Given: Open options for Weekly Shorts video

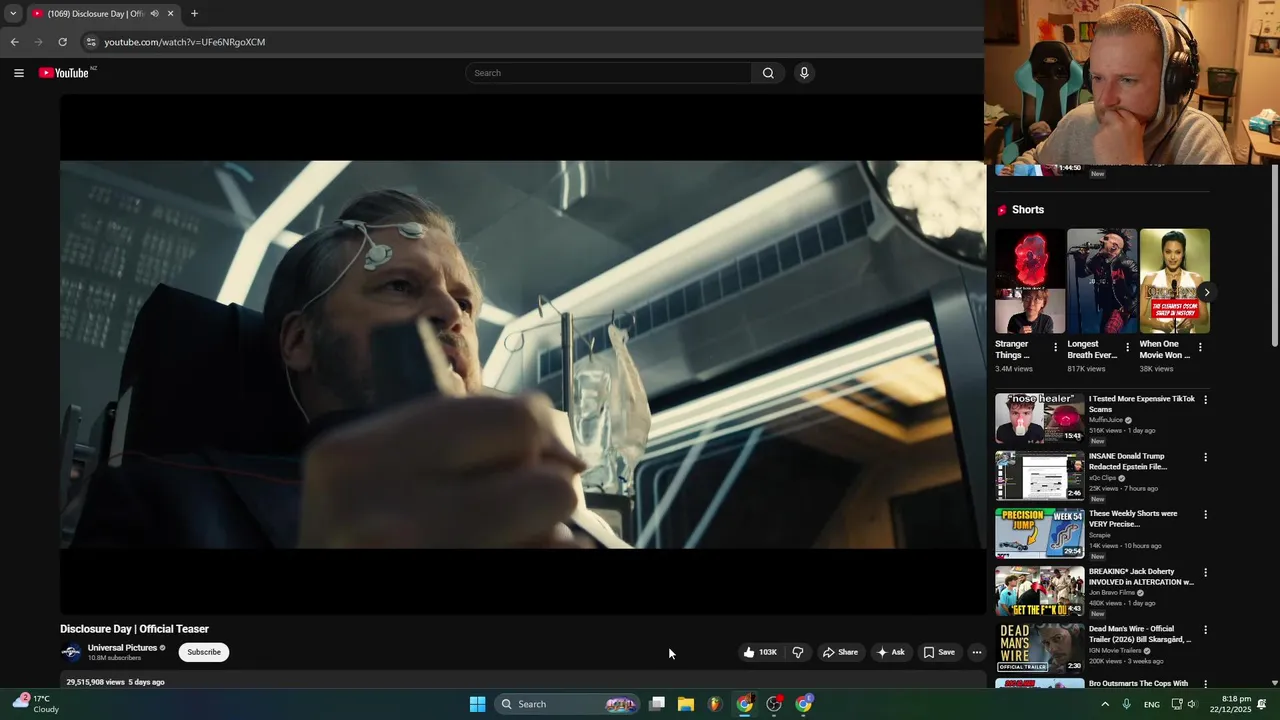Looking at the screenshot, I should (1205, 515).
